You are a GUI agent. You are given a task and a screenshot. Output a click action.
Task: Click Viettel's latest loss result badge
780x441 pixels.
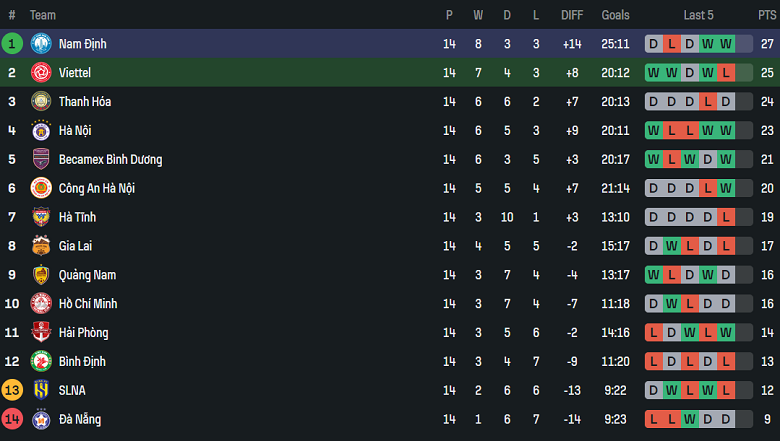(x=726, y=73)
